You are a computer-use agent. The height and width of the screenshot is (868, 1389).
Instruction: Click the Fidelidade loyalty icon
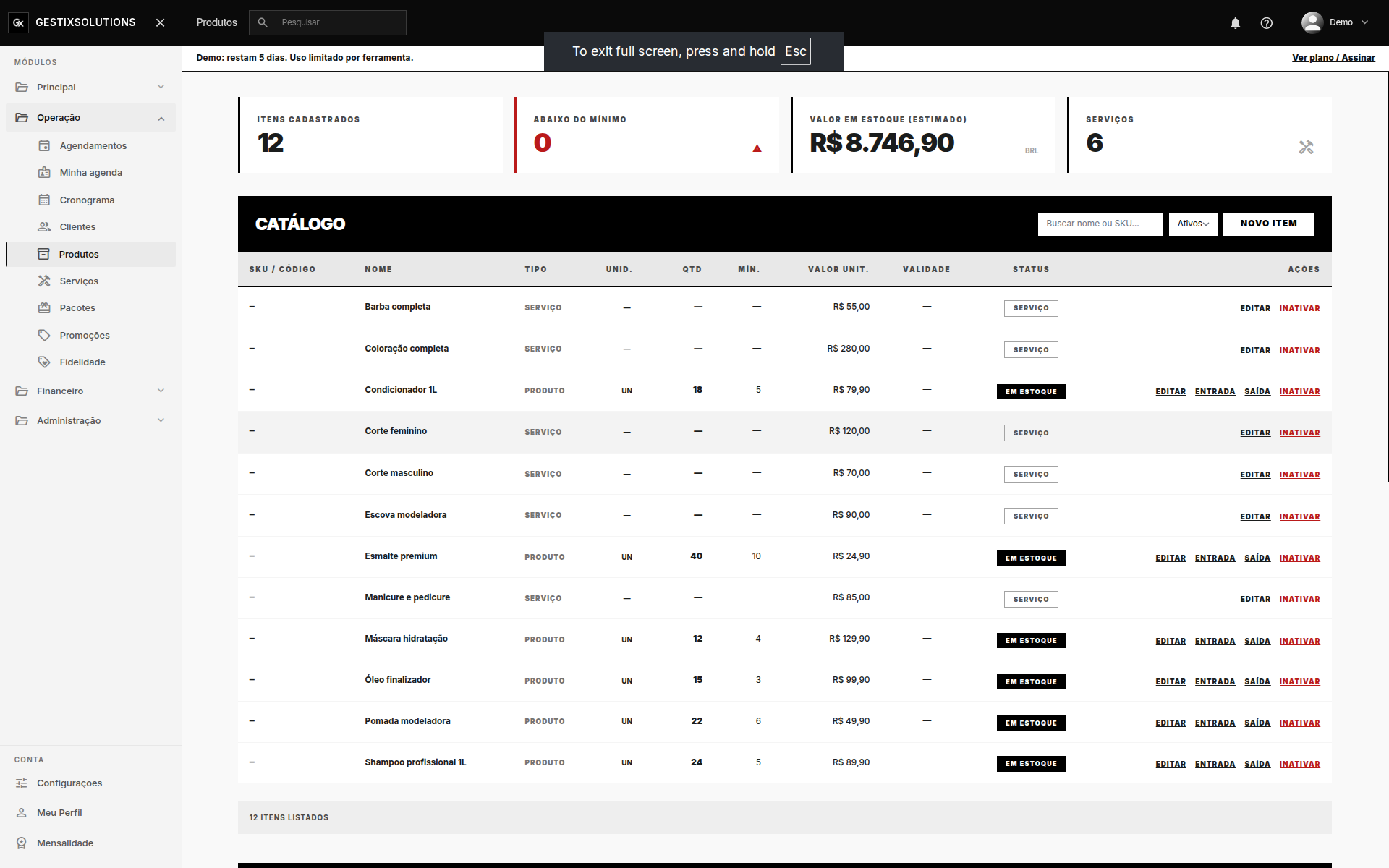click(44, 362)
